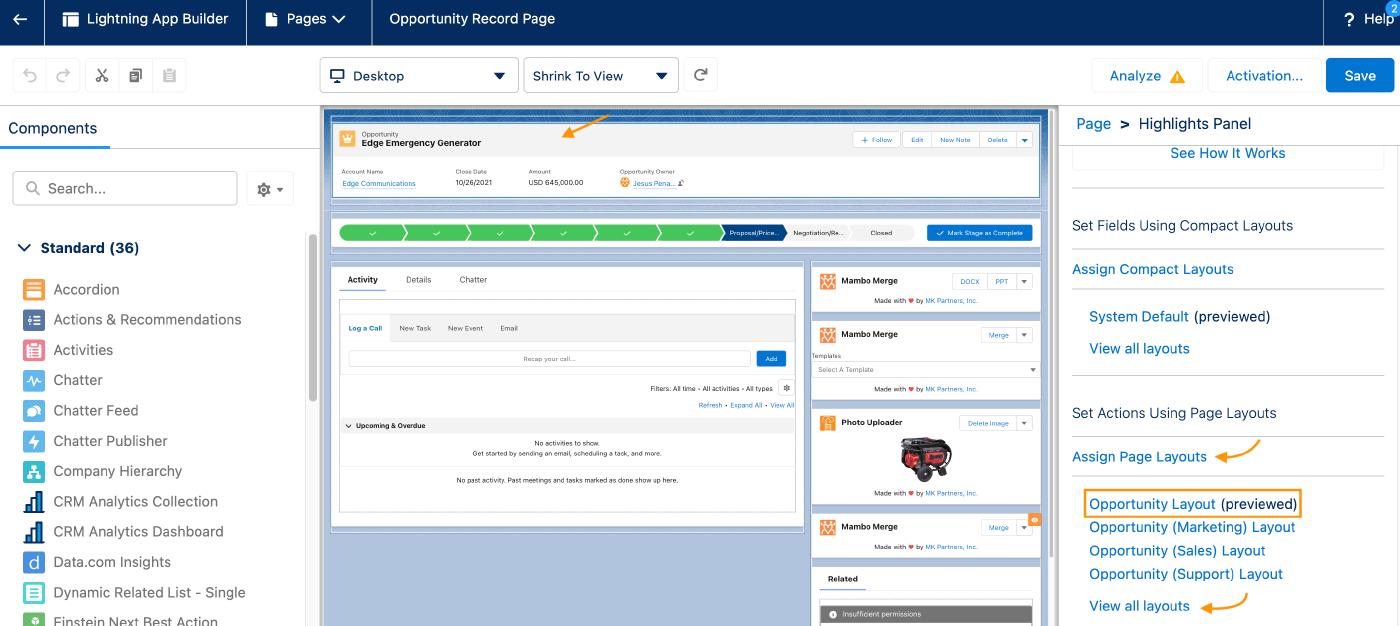Screen dimensions: 1400x626
Task: Select the Company Hierarchy component
Action: [117, 471]
